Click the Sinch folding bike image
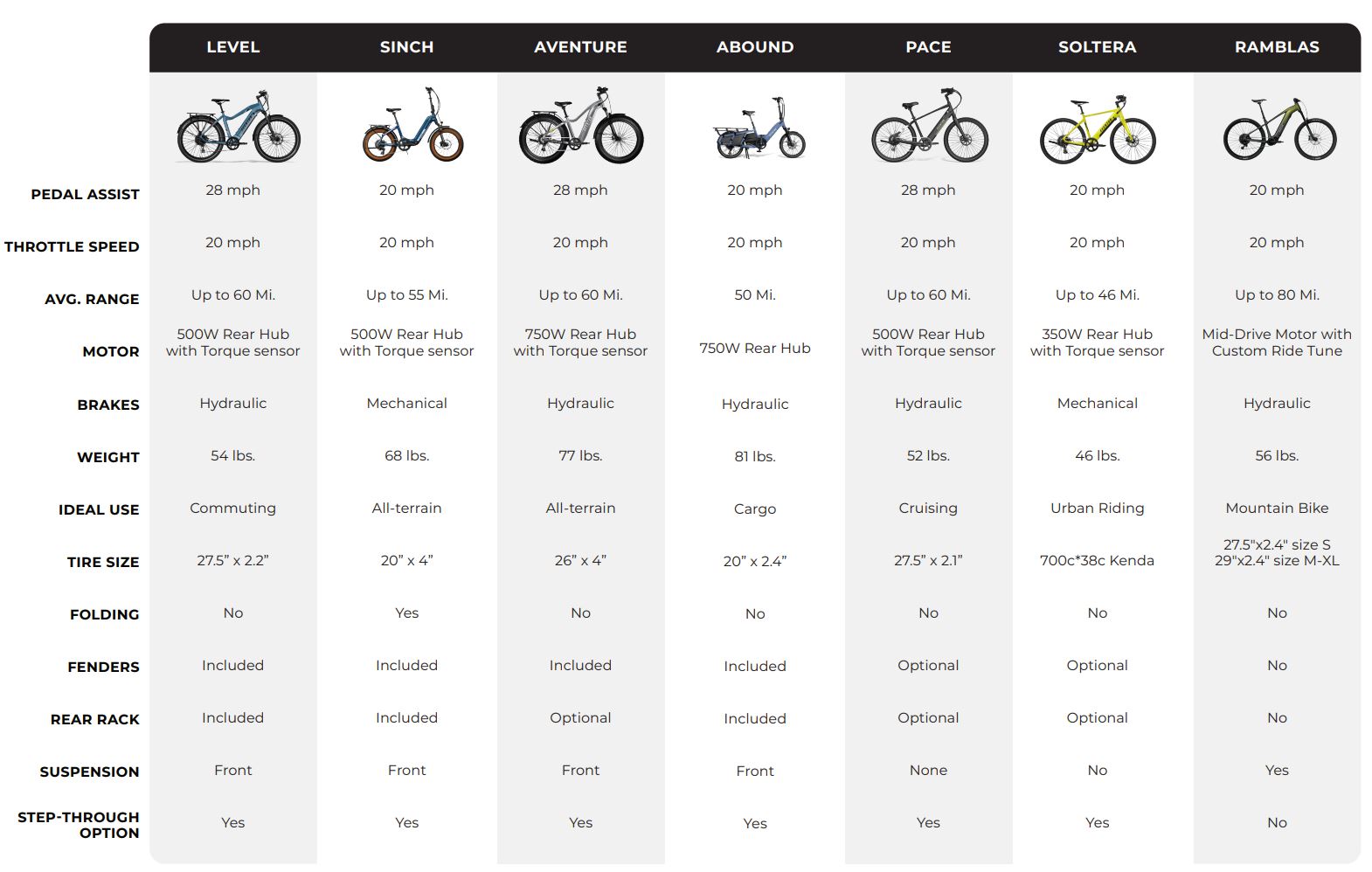 [x=412, y=125]
